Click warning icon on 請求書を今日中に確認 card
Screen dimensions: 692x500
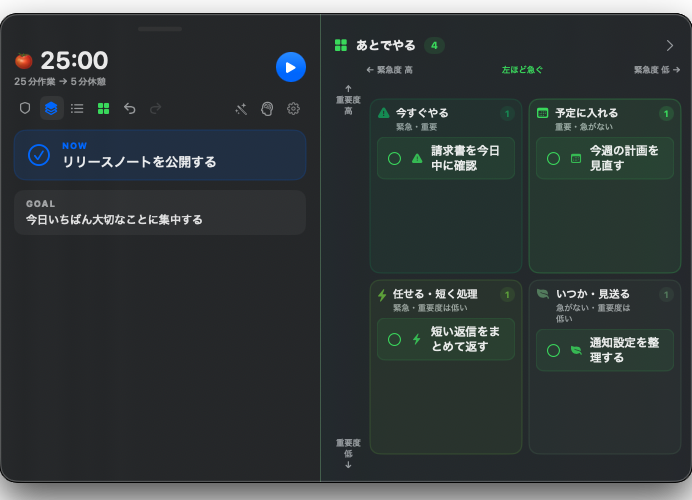click(x=417, y=158)
